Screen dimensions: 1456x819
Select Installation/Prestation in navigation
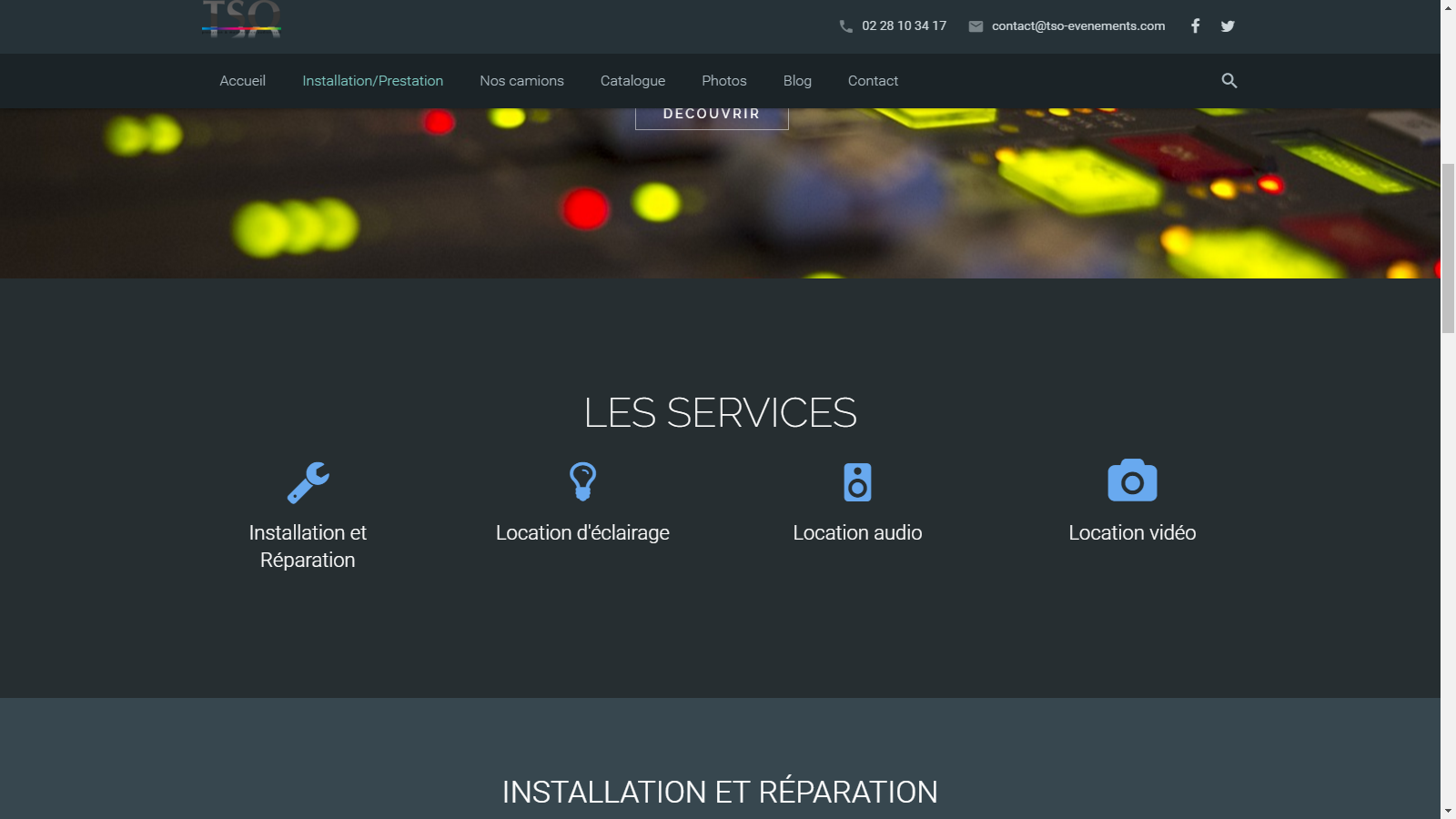[372, 81]
